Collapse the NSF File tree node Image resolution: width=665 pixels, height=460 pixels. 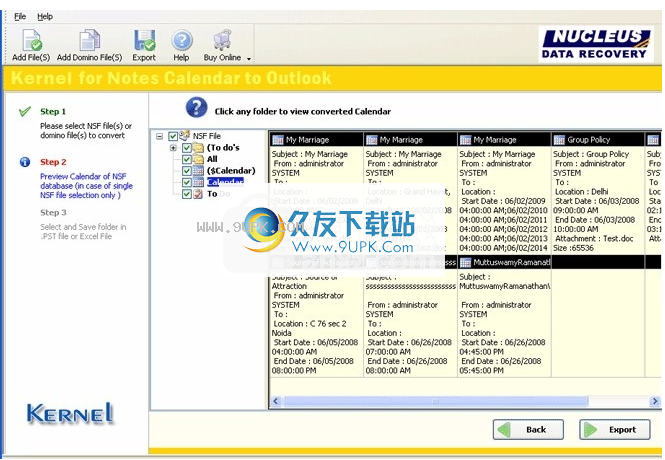tap(159, 137)
